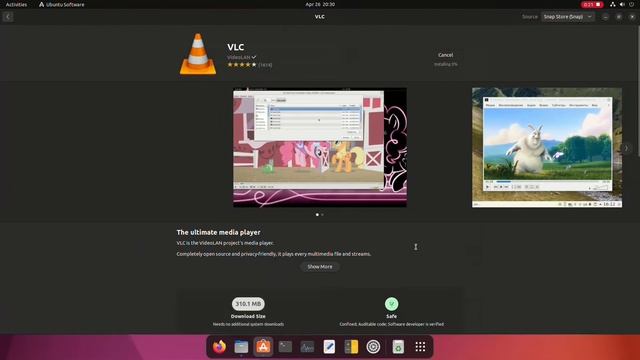Click the VLC app name heading
This screenshot has width=640, height=360.
(236, 47)
